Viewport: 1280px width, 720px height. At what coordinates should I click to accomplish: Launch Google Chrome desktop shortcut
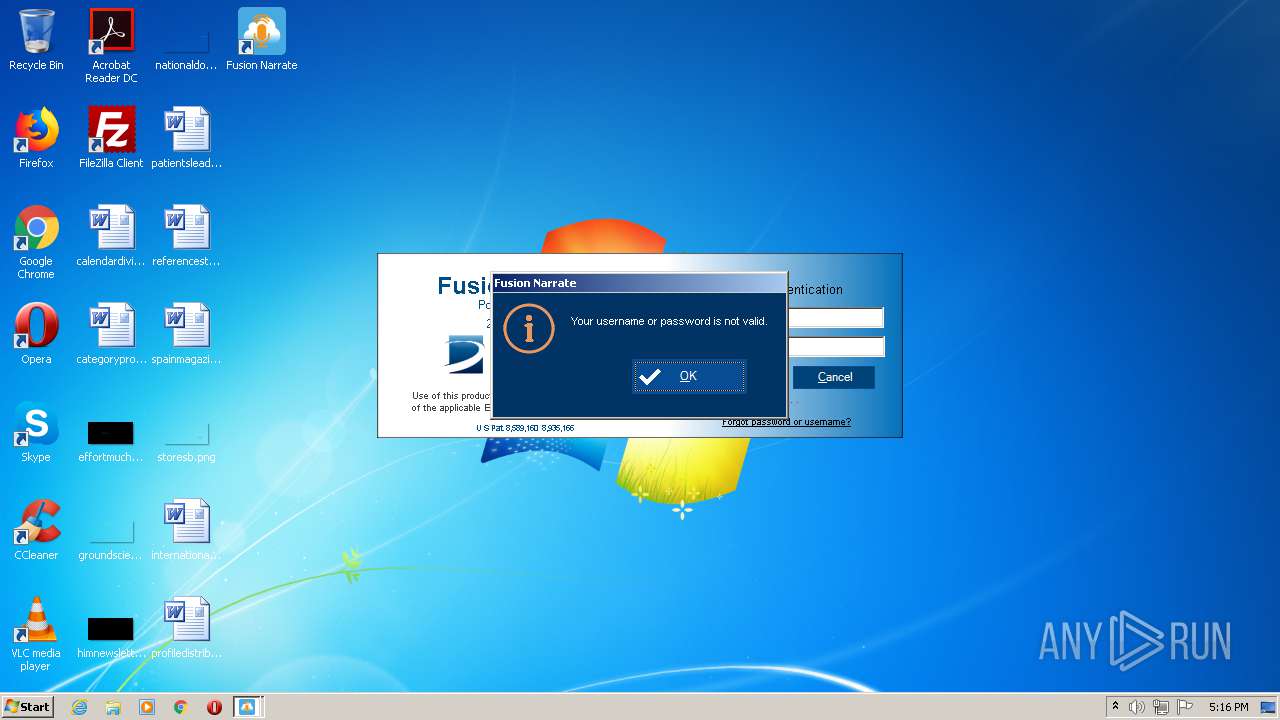(x=36, y=242)
